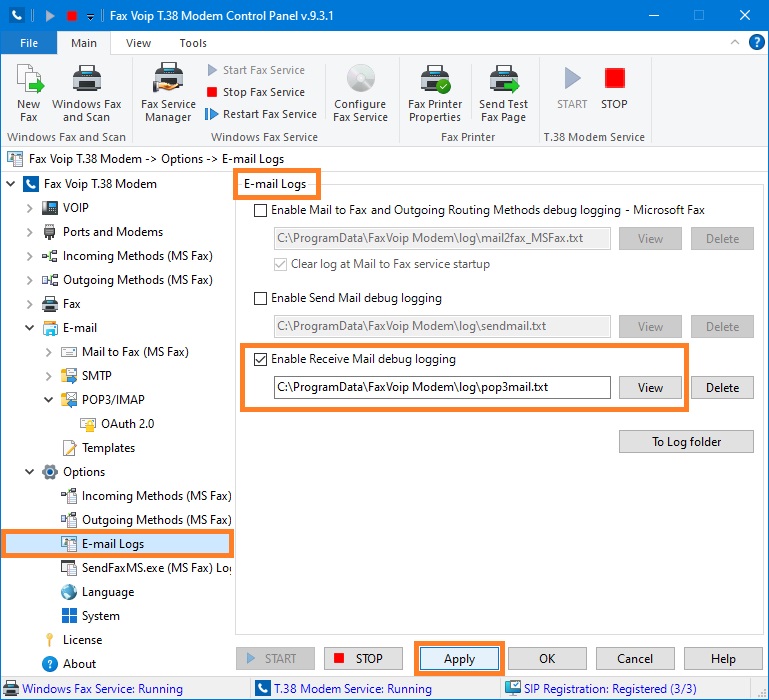Expand the Fax node arrow
The height and width of the screenshot is (700, 769).
tap(29, 304)
